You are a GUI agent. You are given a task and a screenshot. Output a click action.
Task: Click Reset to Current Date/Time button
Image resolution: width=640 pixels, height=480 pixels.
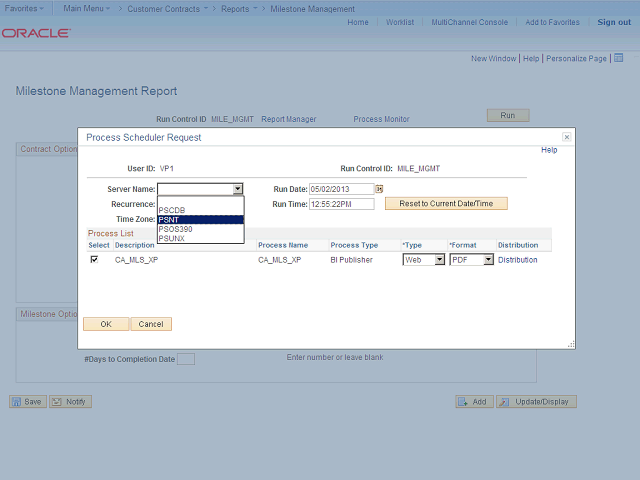pyautogui.click(x=446, y=203)
